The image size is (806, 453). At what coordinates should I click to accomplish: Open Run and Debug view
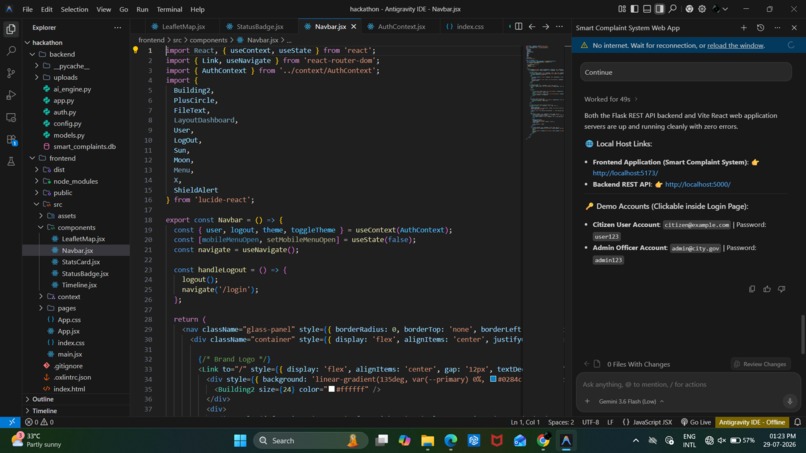coord(11,95)
